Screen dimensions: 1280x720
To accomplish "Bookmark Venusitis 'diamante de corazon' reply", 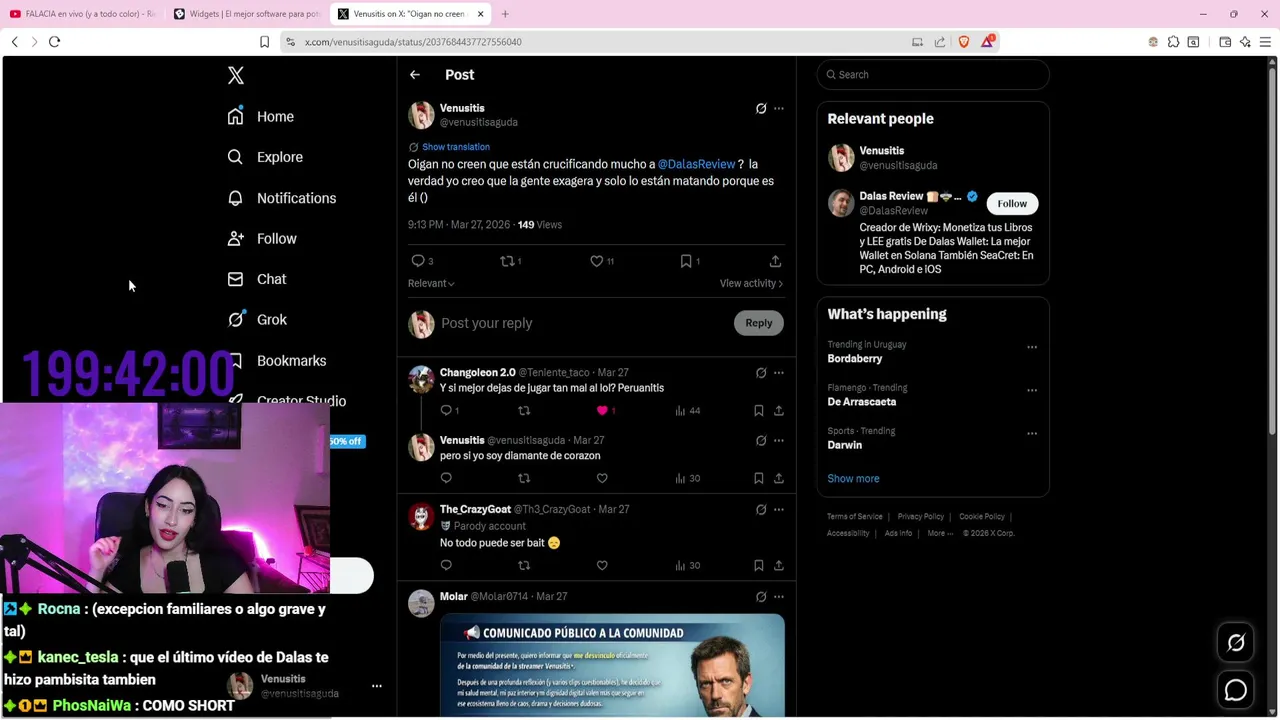I will (759, 478).
